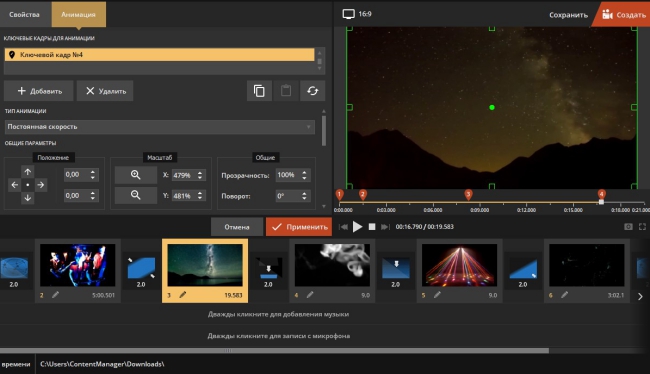Image resolution: width=650 pixels, height=374 pixels.
Task: Copy keyframe settings icon
Action: (259, 91)
